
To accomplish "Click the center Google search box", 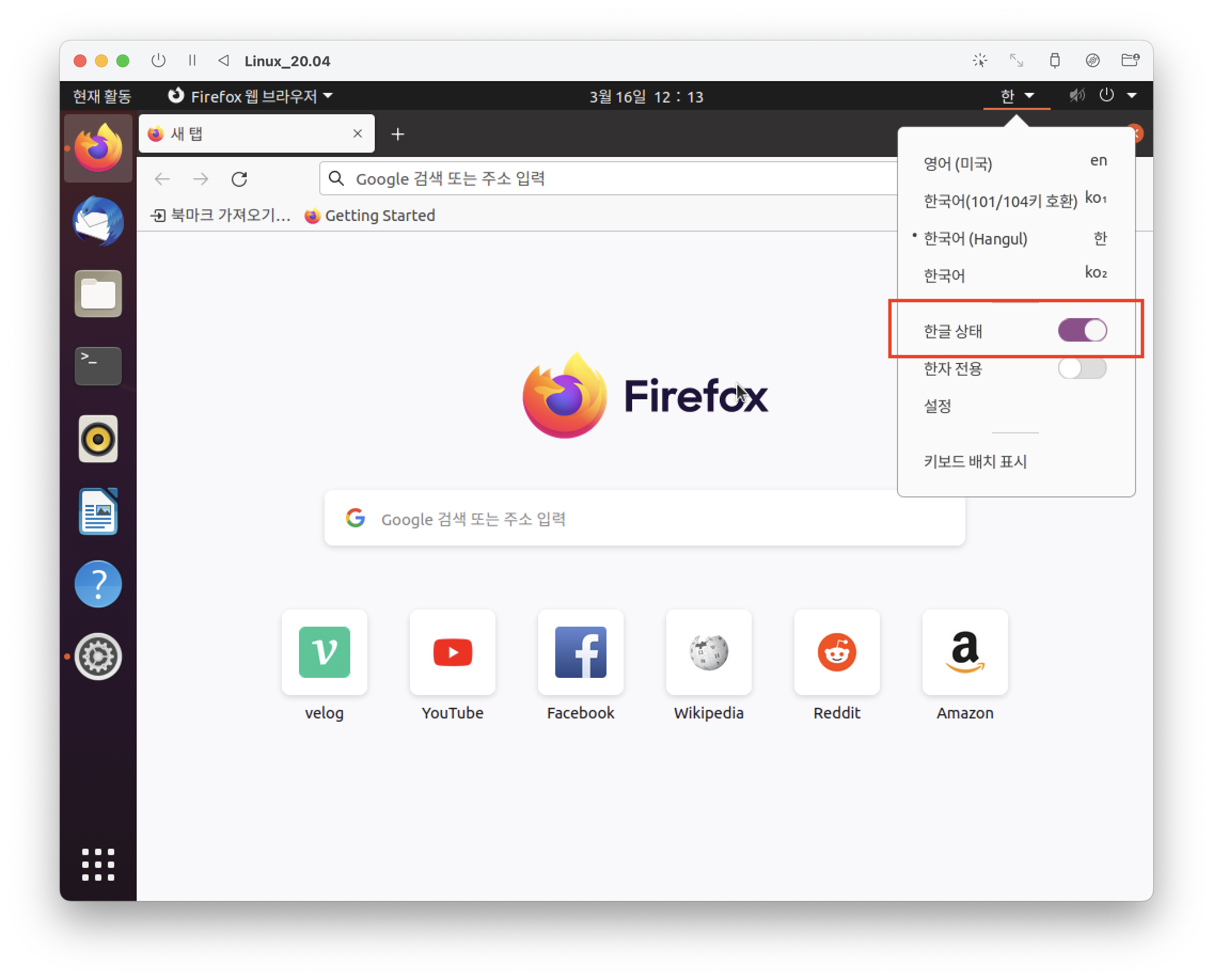I will 644,518.
